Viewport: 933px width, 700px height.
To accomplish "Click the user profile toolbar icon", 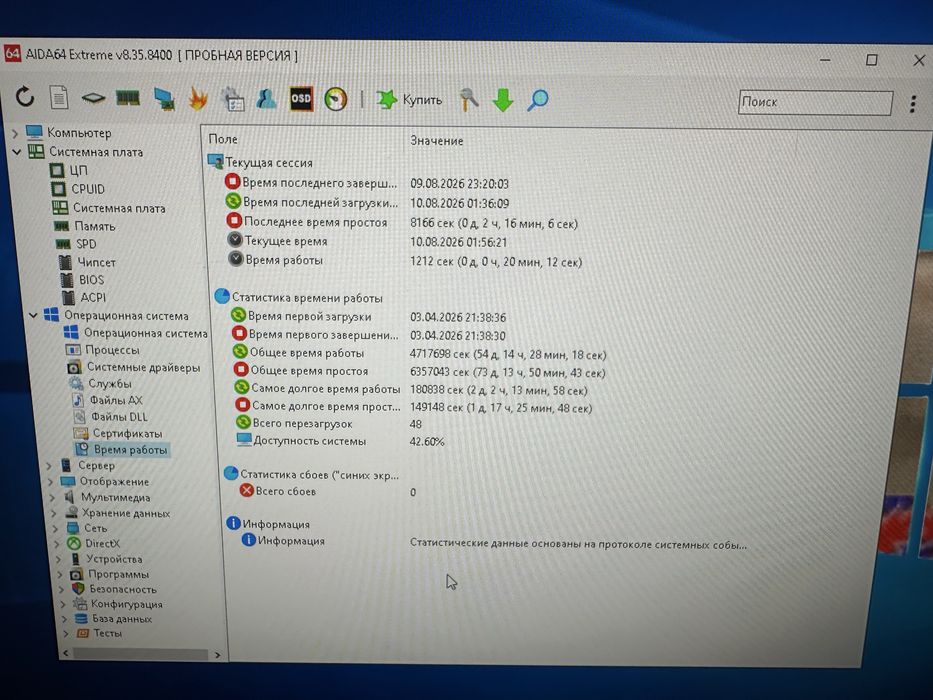I will 266,99.
